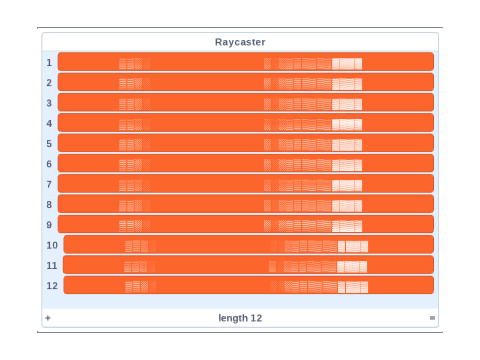The width and height of the screenshot is (480, 360).
Task: Click row index number 6
Action: 49,164
